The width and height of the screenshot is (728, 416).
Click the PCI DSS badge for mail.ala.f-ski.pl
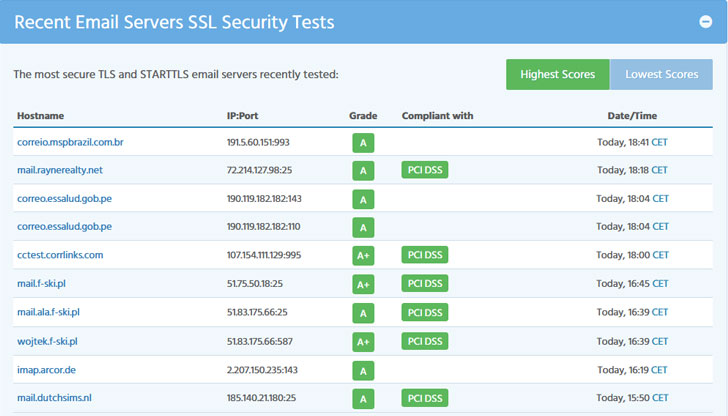click(x=425, y=313)
